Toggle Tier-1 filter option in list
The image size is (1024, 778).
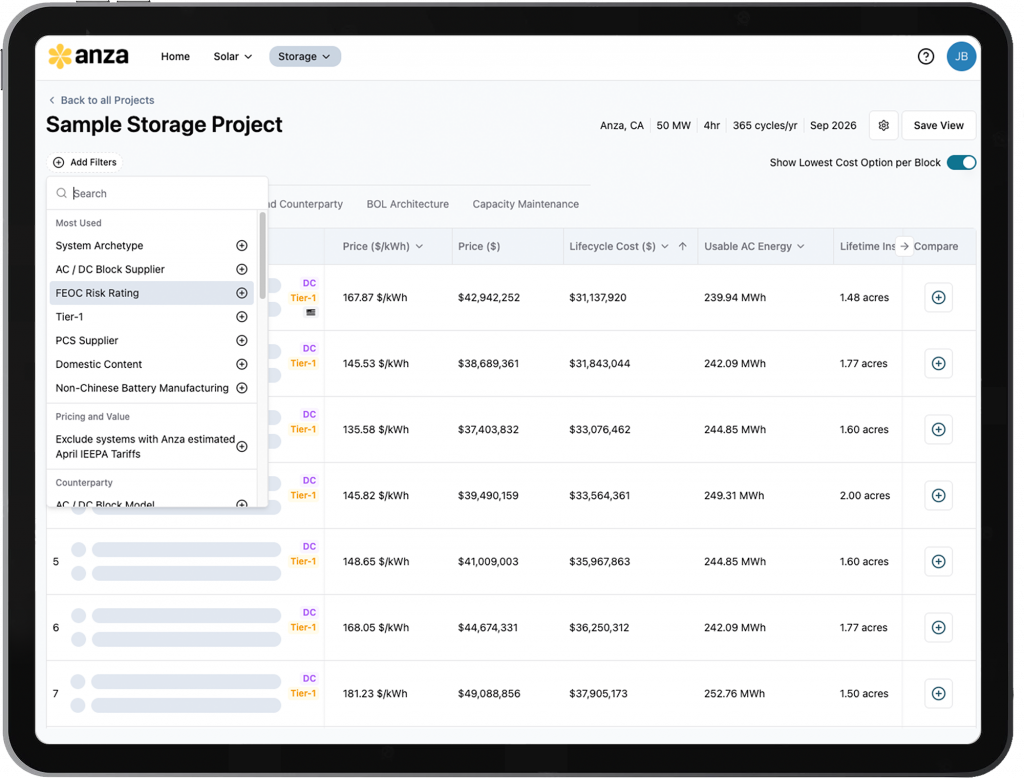[x=241, y=317]
